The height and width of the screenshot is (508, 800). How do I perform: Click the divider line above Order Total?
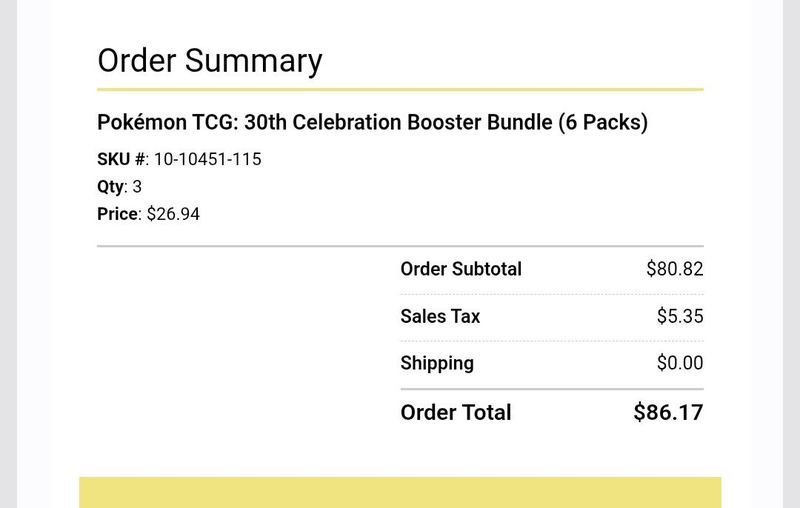coord(552,389)
